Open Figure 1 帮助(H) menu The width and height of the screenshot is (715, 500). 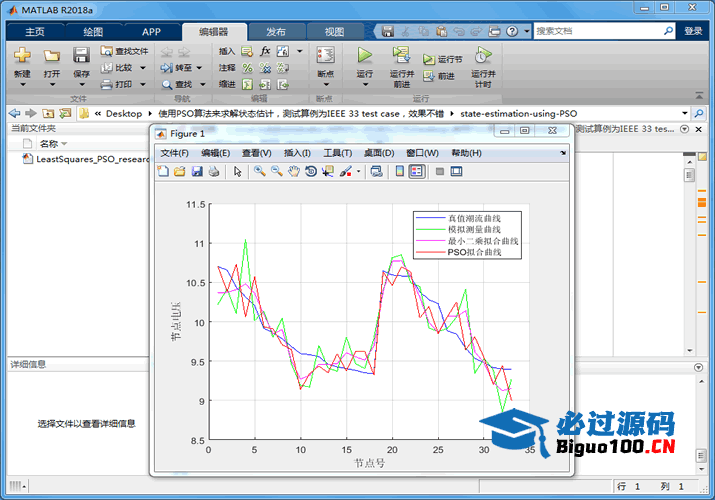pyautogui.click(x=466, y=153)
